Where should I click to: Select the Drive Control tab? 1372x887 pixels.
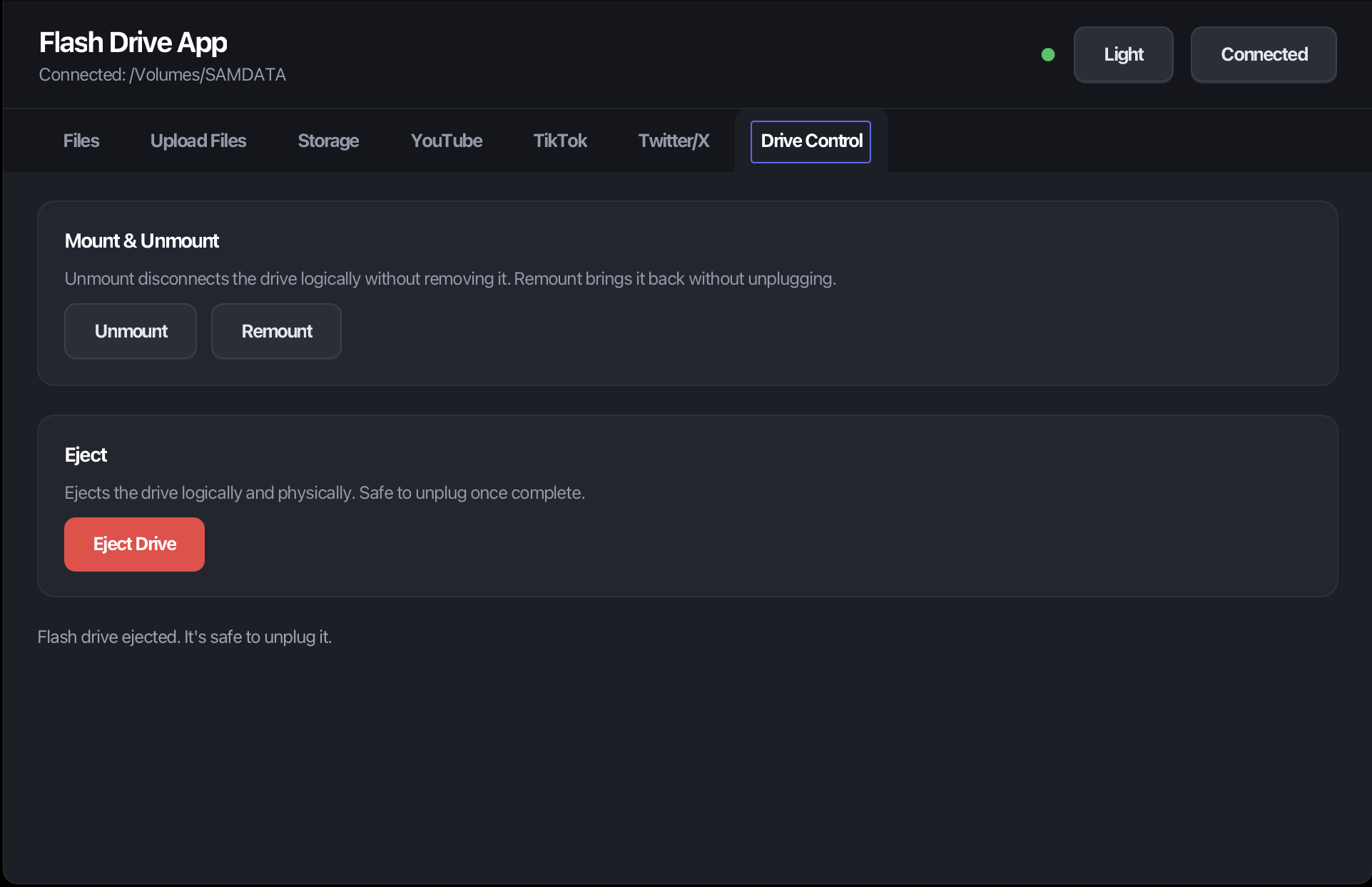pyautogui.click(x=811, y=141)
